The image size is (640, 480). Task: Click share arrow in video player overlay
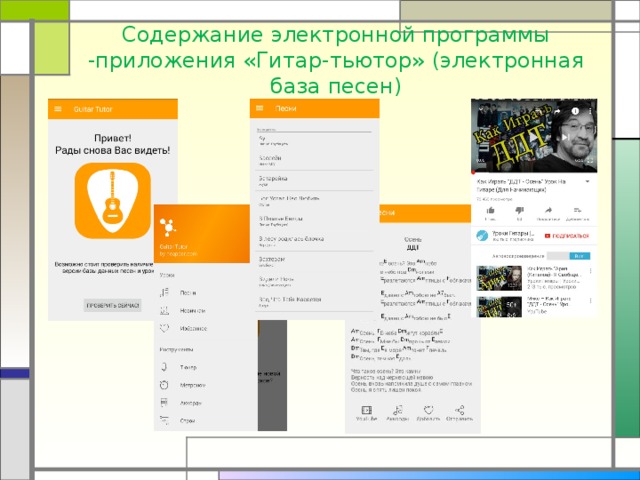tap(557, 111)
